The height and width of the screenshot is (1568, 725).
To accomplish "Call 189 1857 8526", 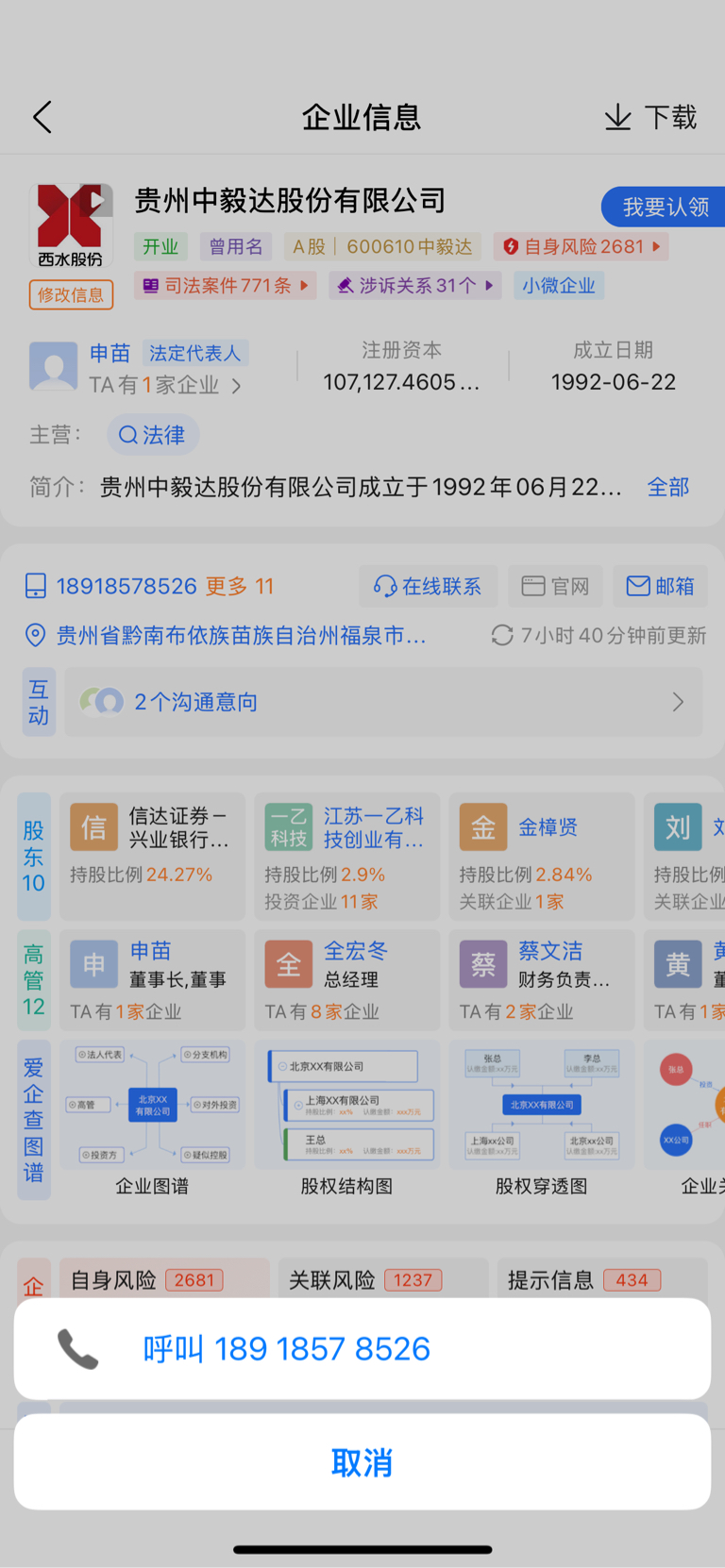I will point(362,1349).
